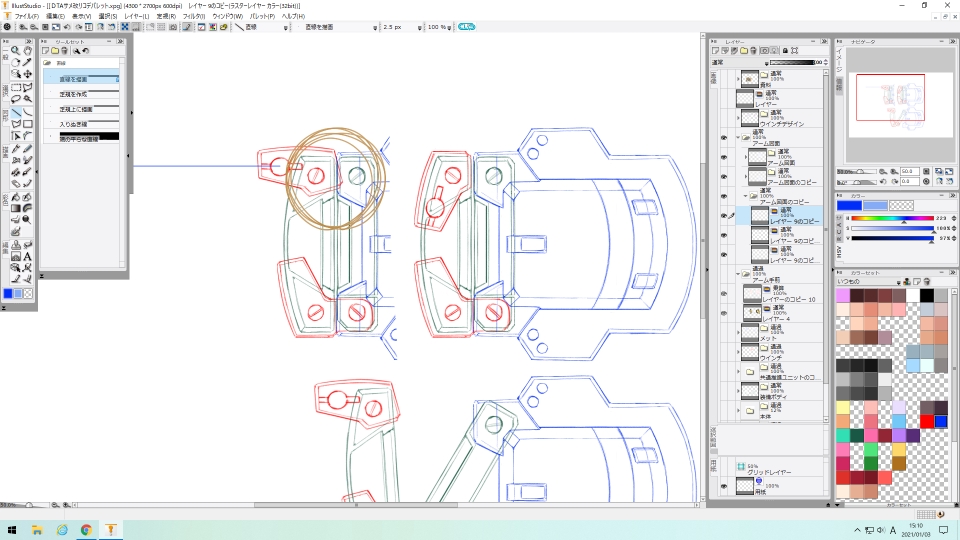Choose 端の平らな直線 in tool set list
Screen dimensions: 960x540
81,138
